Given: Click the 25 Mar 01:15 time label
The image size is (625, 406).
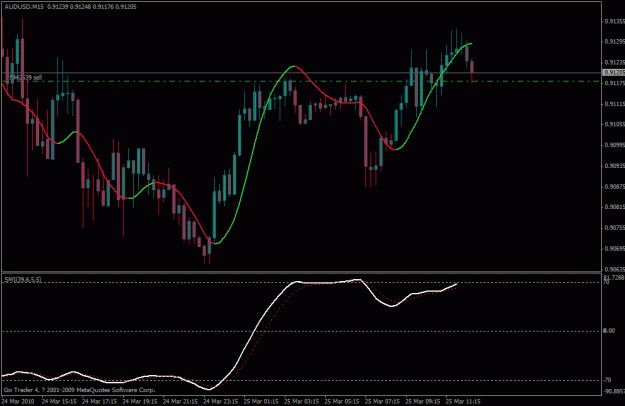Looking at the screenshot, I should (261, 401).
